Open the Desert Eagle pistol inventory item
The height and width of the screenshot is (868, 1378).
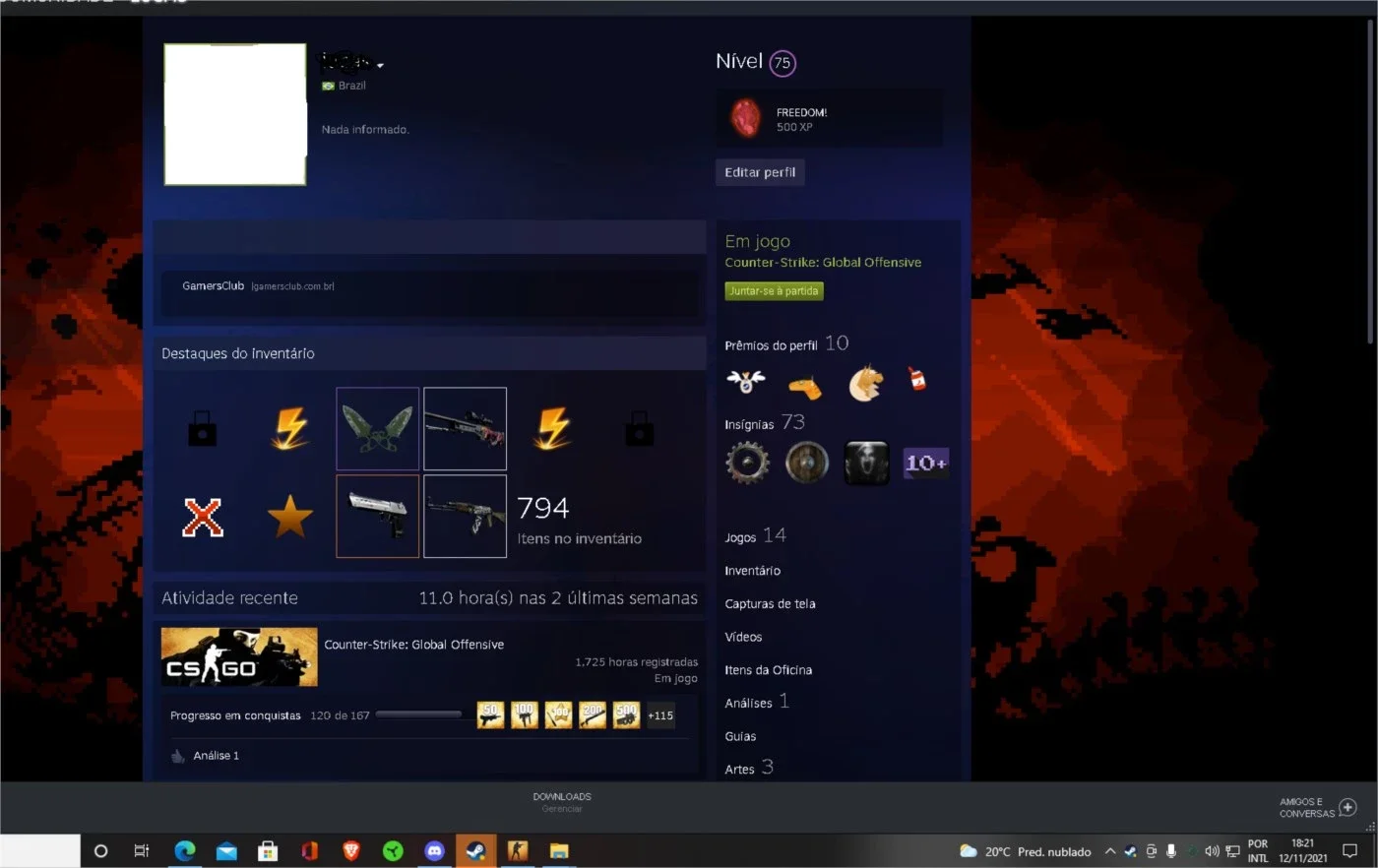coord(378,516)
